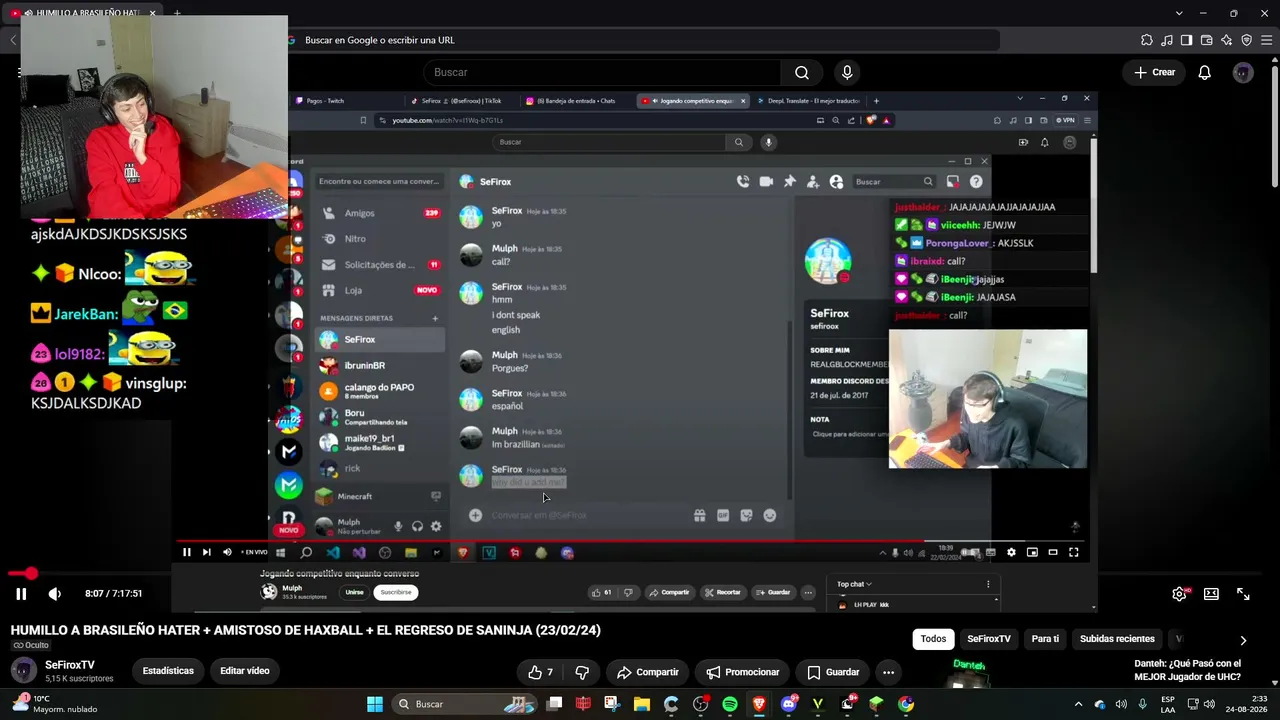The image size is (1280, 720).
Task: Open Spotify from the taskbar
Action: coord(730,704)
